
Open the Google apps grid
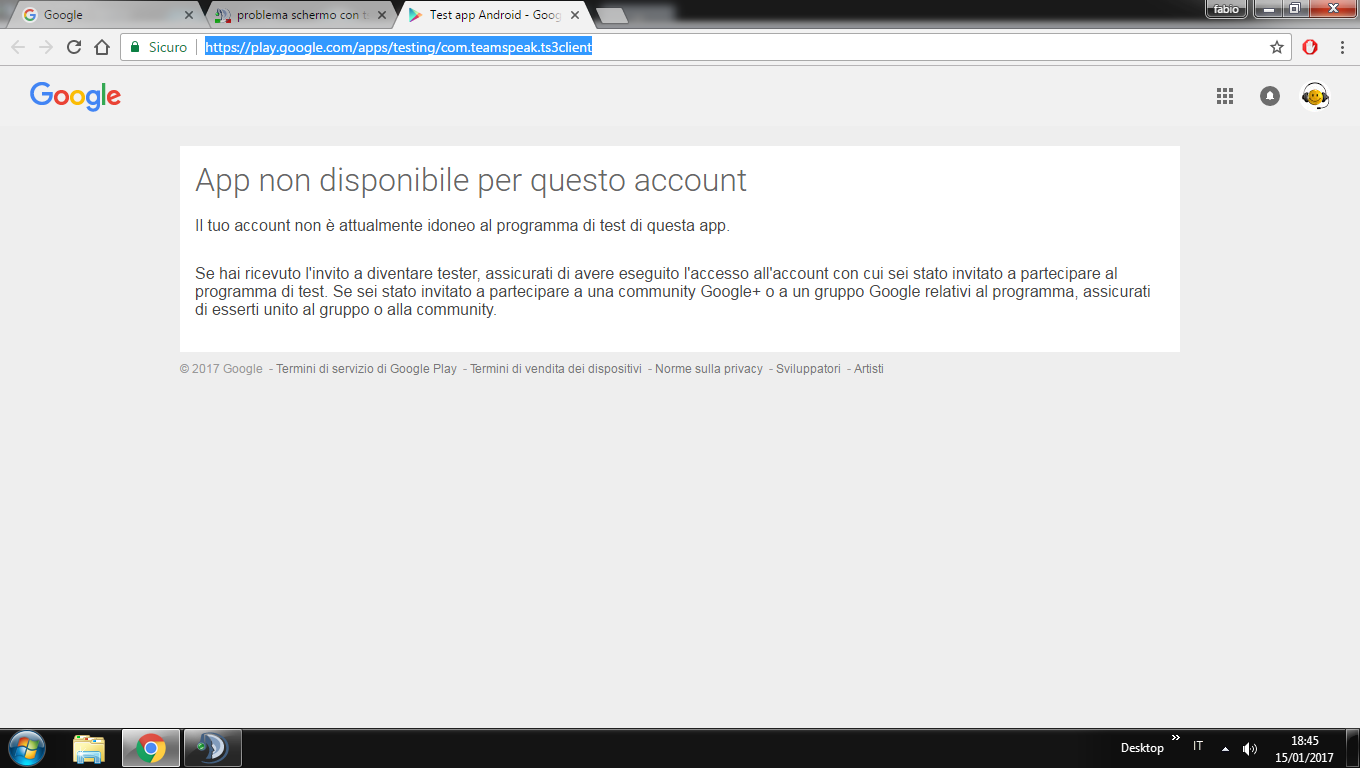pyautogui.click(x=1224, y=96)
